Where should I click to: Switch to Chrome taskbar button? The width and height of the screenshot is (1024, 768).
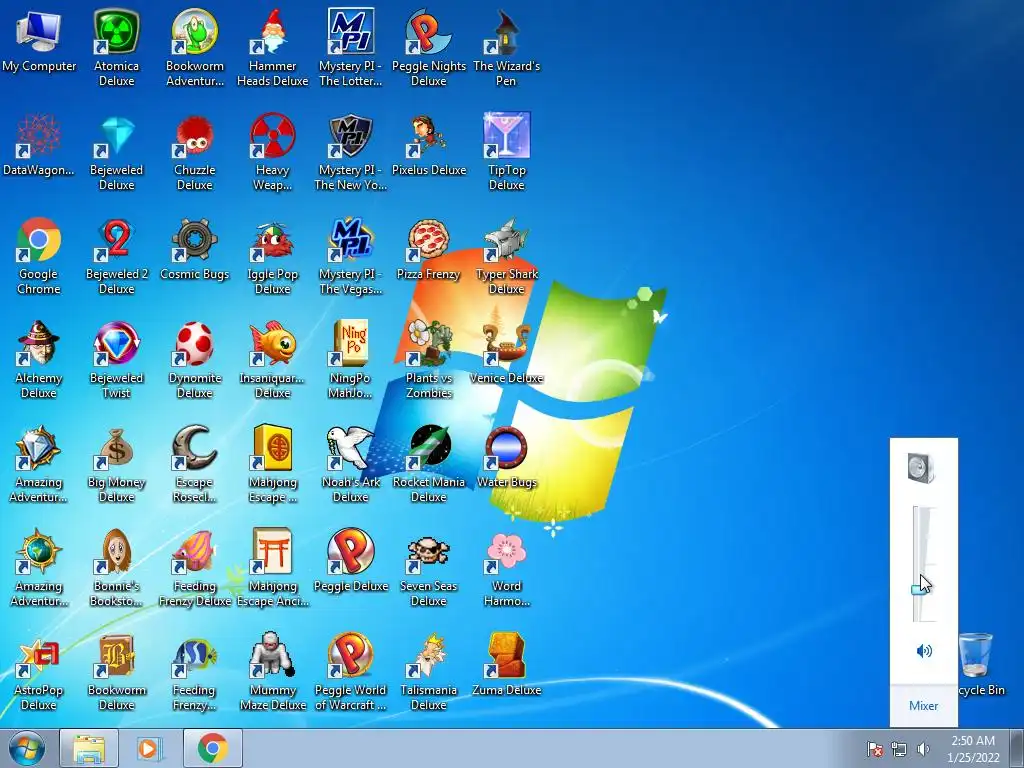point(212,748)
